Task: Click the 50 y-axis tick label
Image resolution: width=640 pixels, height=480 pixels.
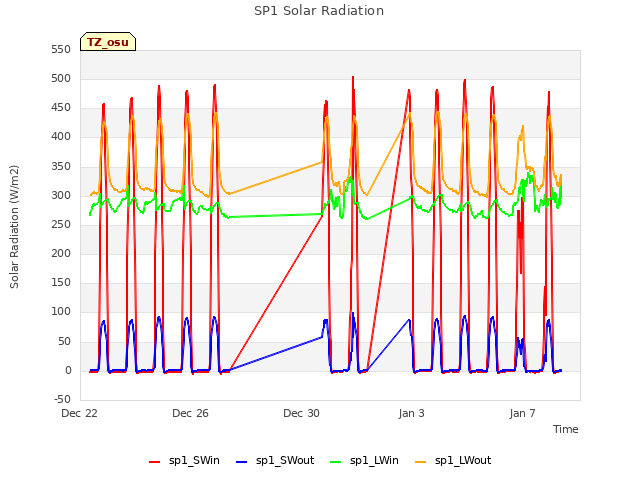Action: coord(64,342)
